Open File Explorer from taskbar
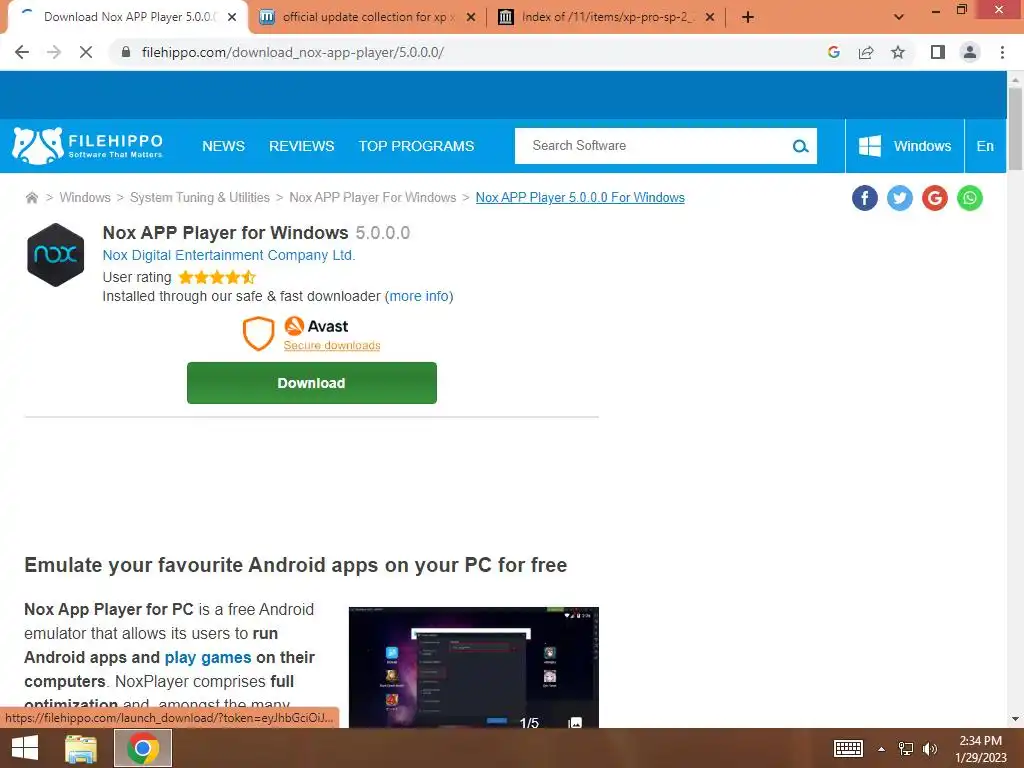 click(81, 748)
